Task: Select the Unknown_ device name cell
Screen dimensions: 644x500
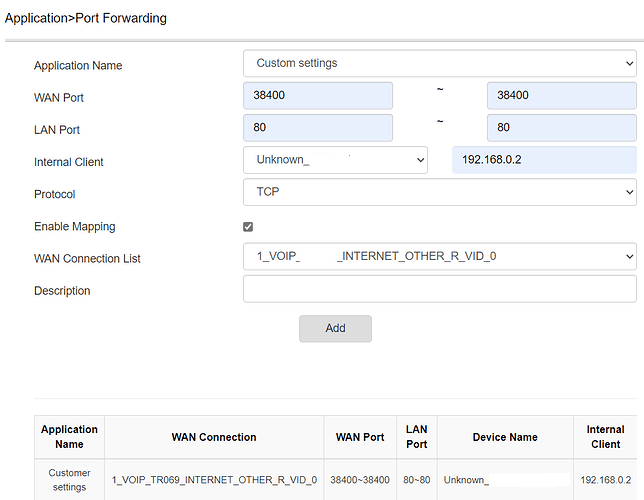Action: click(x=505, y=480)
